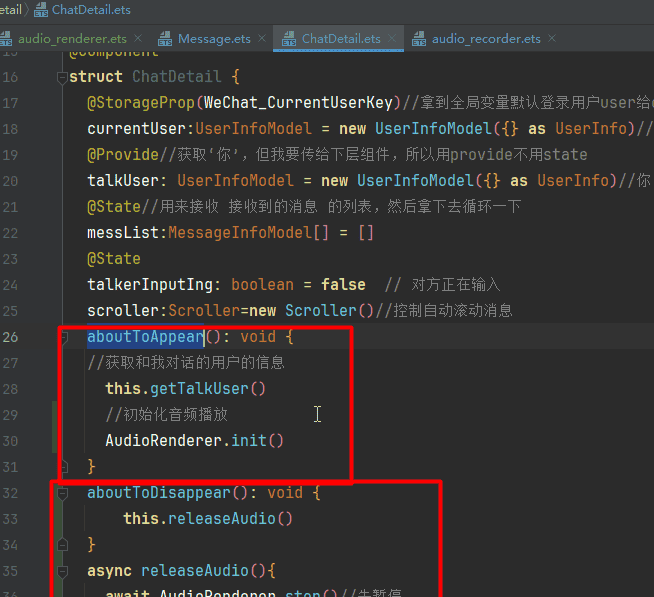The height and width of the screenshot is (597, 654).
Task: Click releaseAudio in async function definition
Action: 195,571
